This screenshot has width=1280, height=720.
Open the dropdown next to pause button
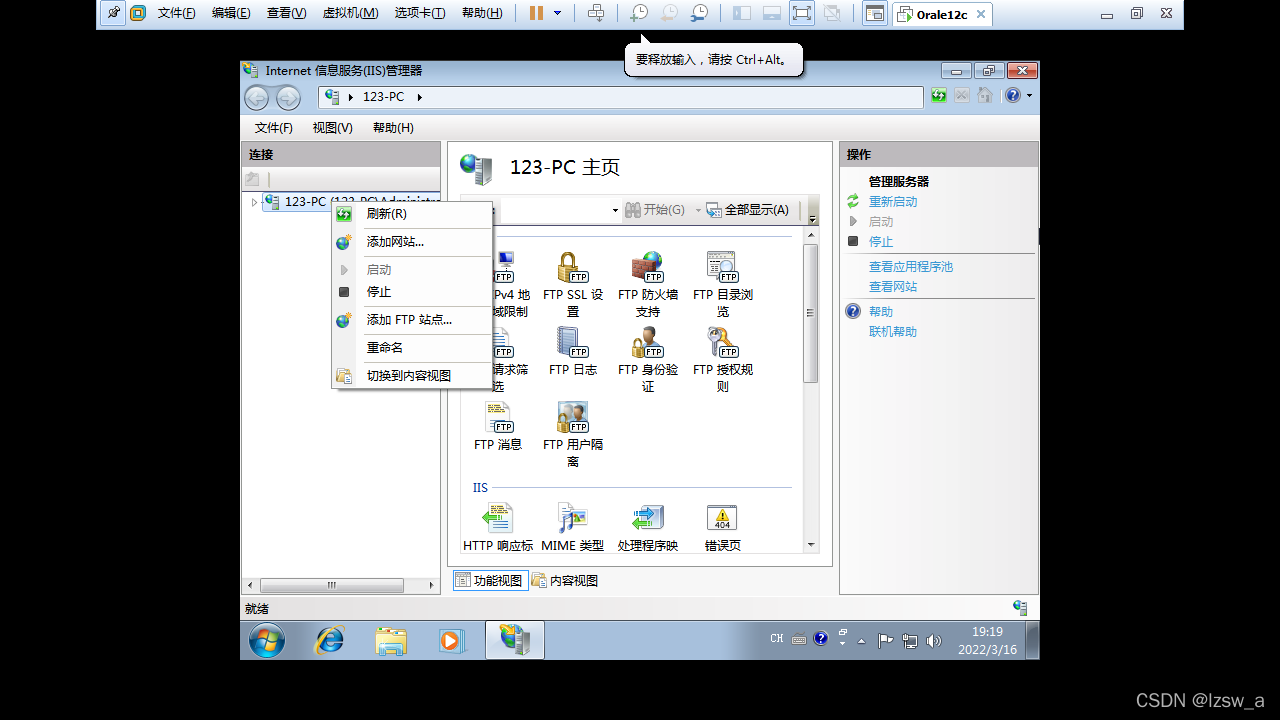point(558,14)
